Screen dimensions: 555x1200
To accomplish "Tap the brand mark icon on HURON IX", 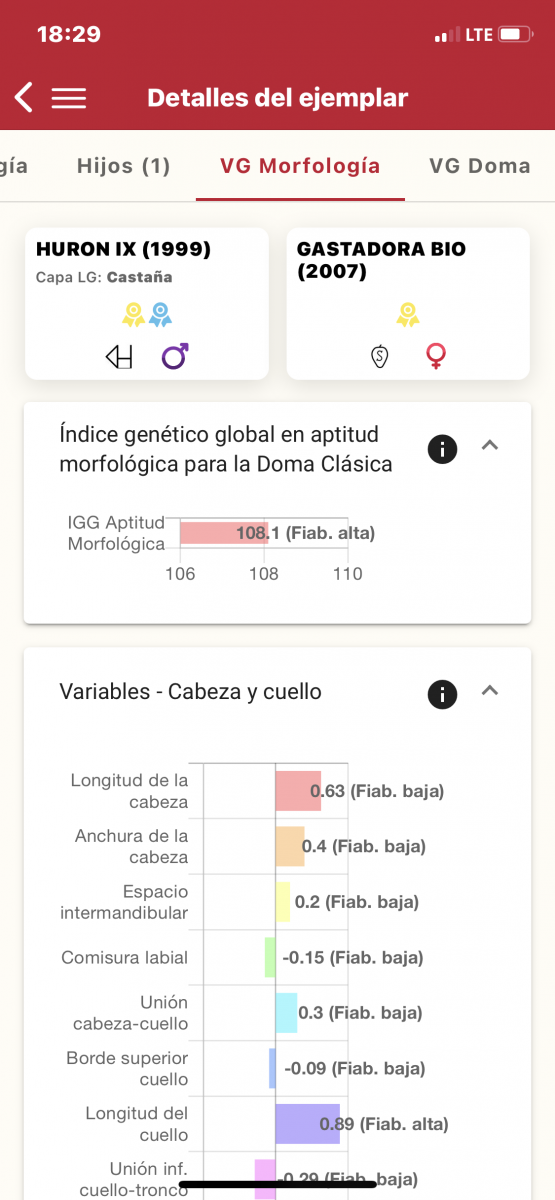I will tap(119, 357).
